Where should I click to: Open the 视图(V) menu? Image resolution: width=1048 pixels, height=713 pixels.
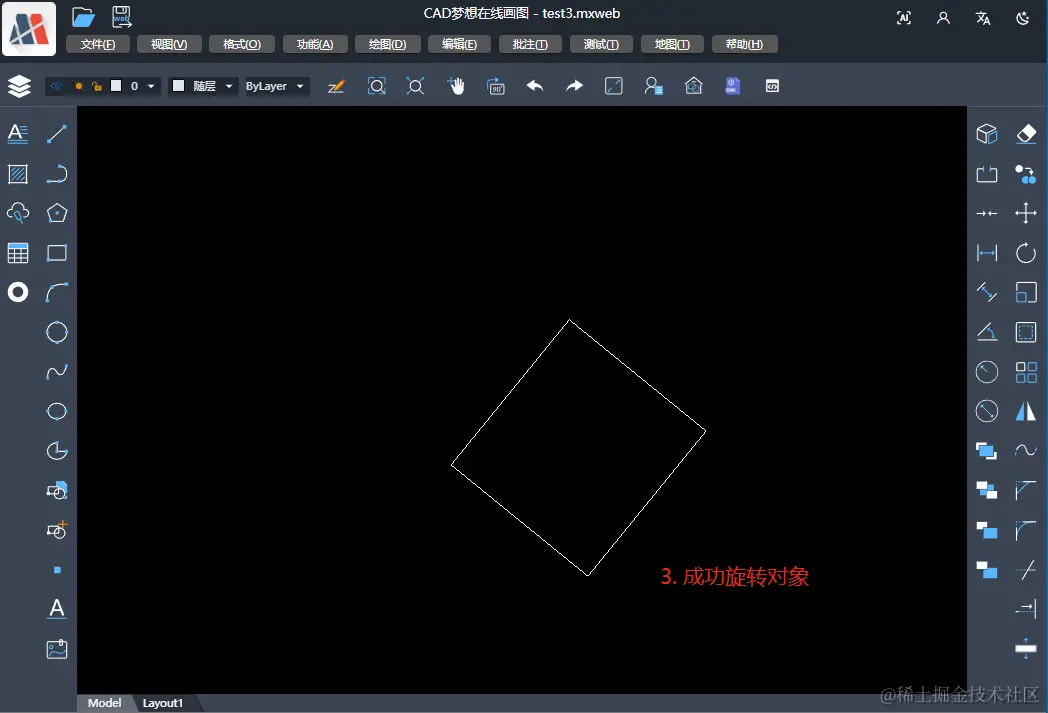pyautogui.click(x=169, y=44)
